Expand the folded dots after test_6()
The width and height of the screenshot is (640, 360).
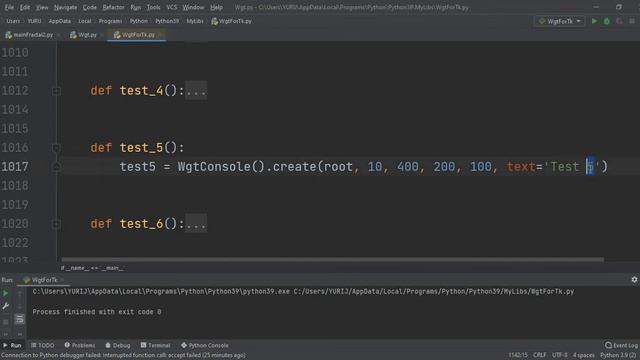pos(196,224)
